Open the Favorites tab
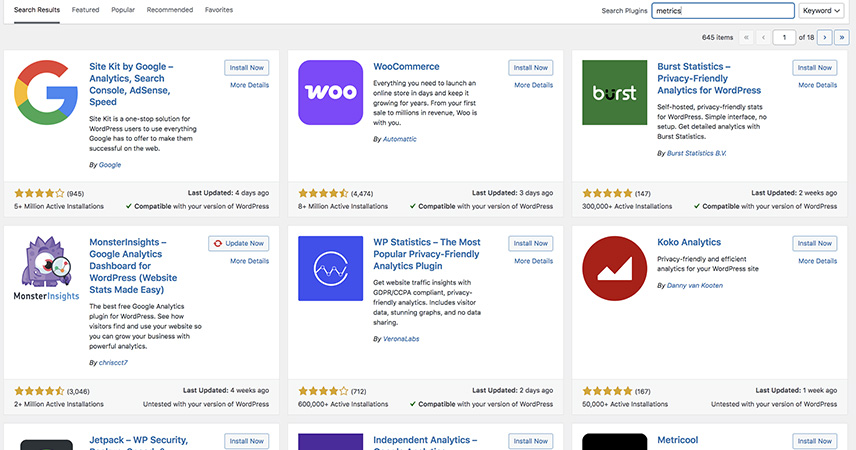 219,10
